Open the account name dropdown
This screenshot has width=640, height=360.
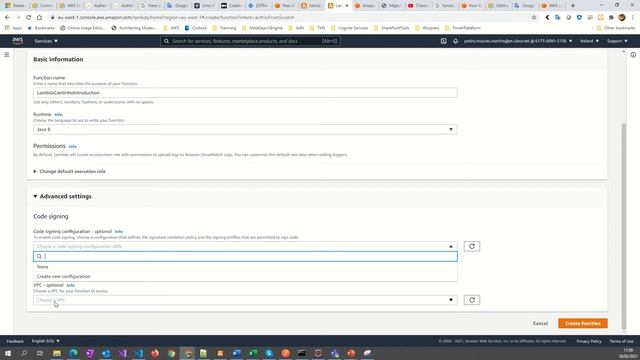[518, 41]
